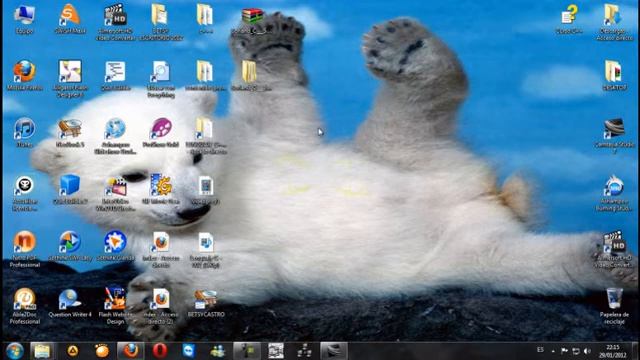640x360 pixels.
Task: Click the network tray icon
Action: [576, 351]
